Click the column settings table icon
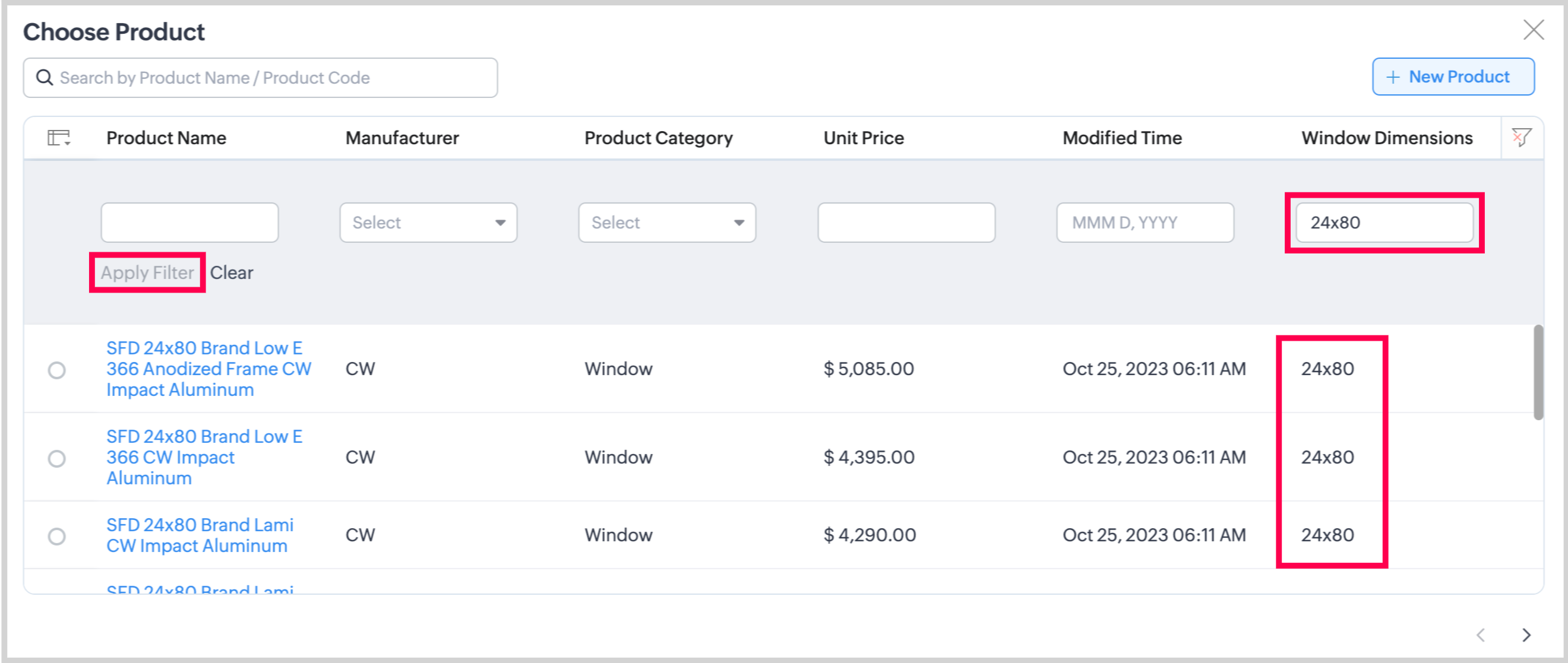 coord(58,138)
